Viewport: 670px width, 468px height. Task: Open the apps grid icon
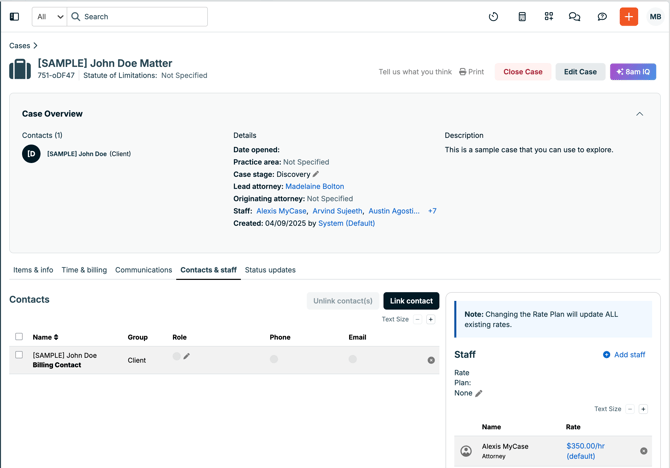click(x=548, y=17)
